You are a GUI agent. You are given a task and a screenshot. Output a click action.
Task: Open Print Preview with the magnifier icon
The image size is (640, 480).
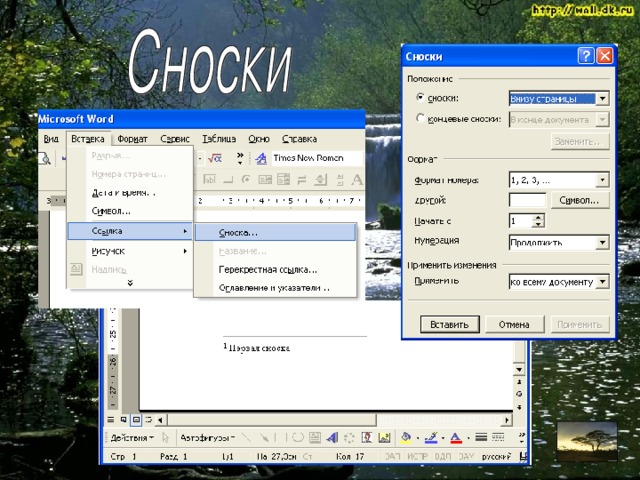[x=44, y=158]
